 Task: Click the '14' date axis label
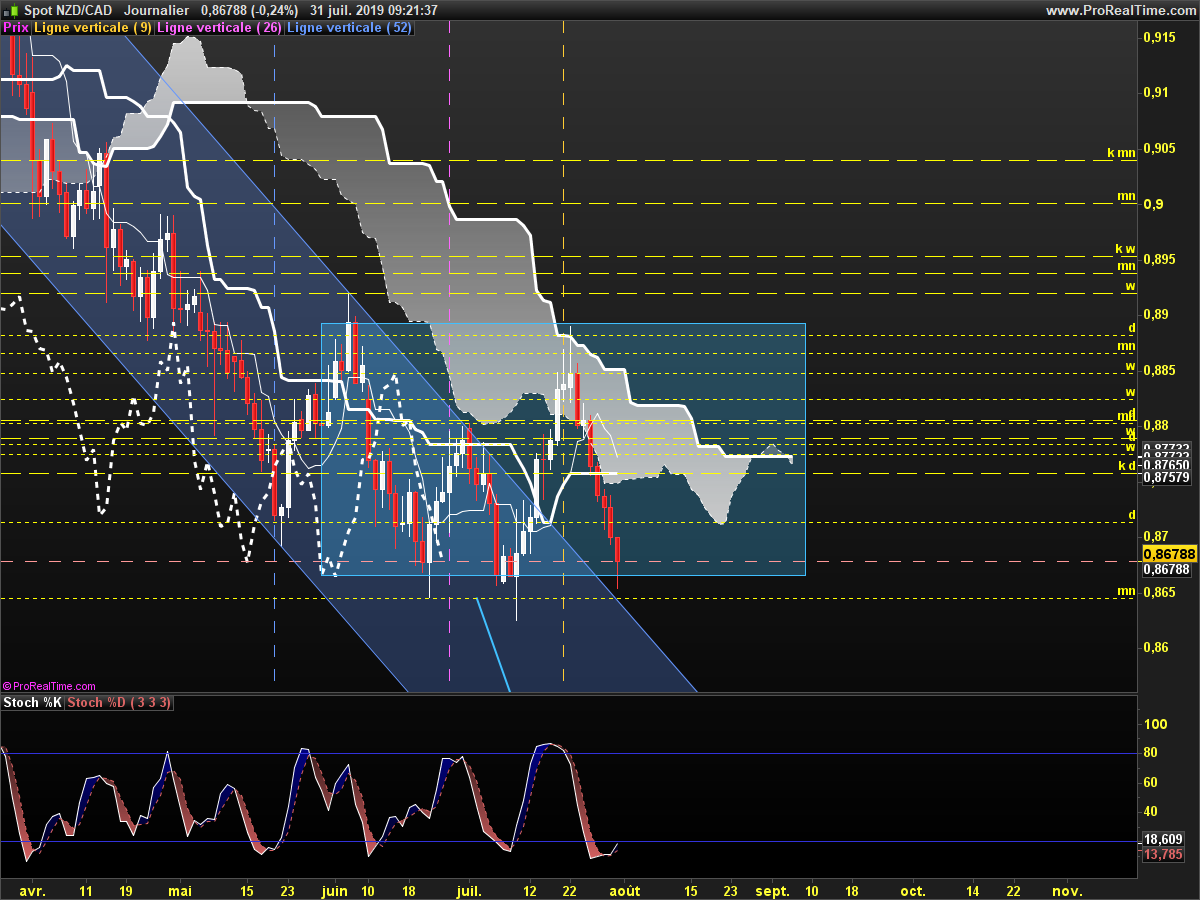click(x=972, y=890)
